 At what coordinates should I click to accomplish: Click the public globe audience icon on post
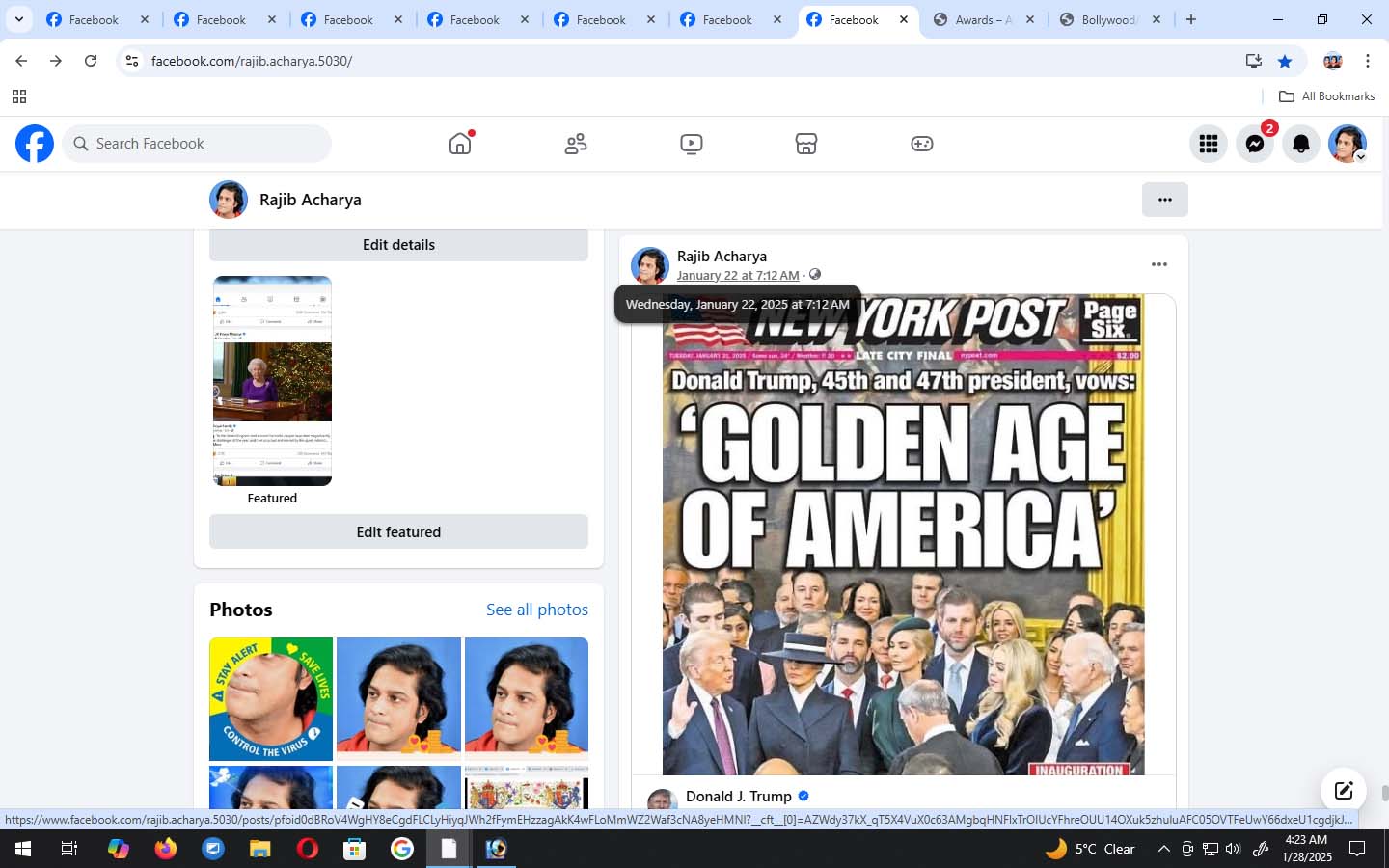pos(815,275)
